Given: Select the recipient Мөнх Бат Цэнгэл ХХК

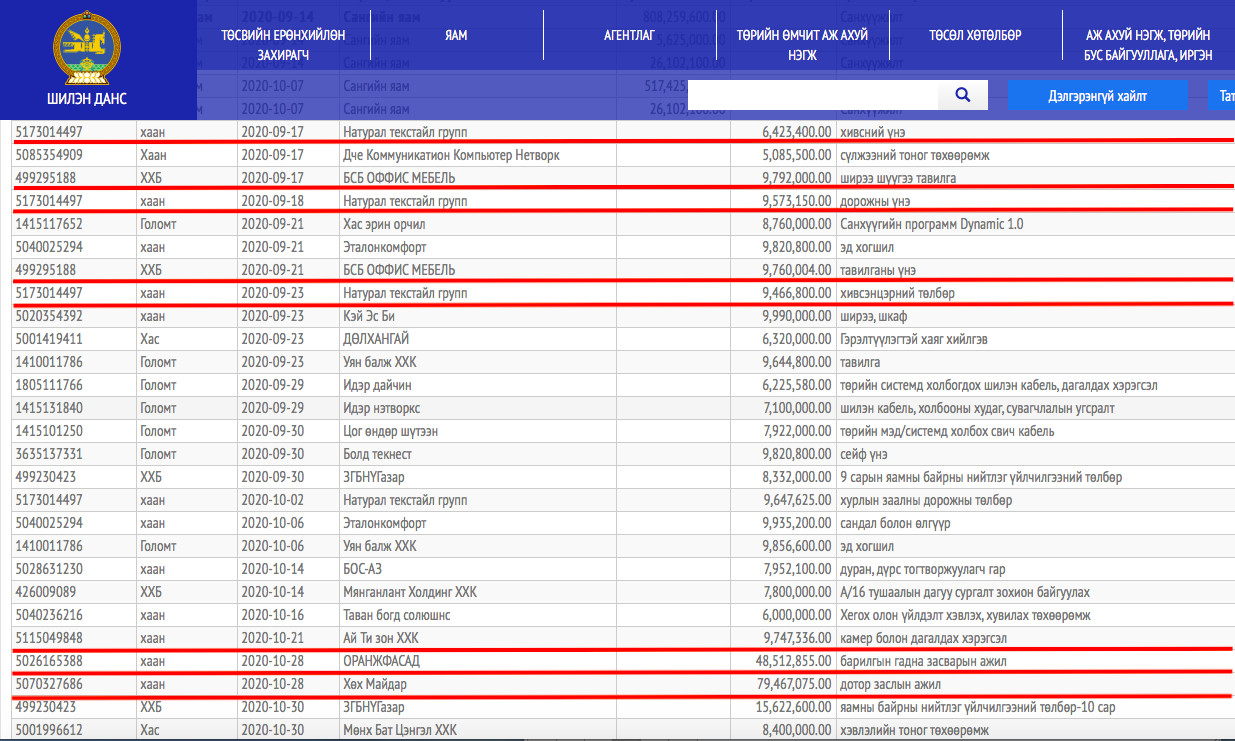Looking at the screenshot, I should (x=400, y=730).
